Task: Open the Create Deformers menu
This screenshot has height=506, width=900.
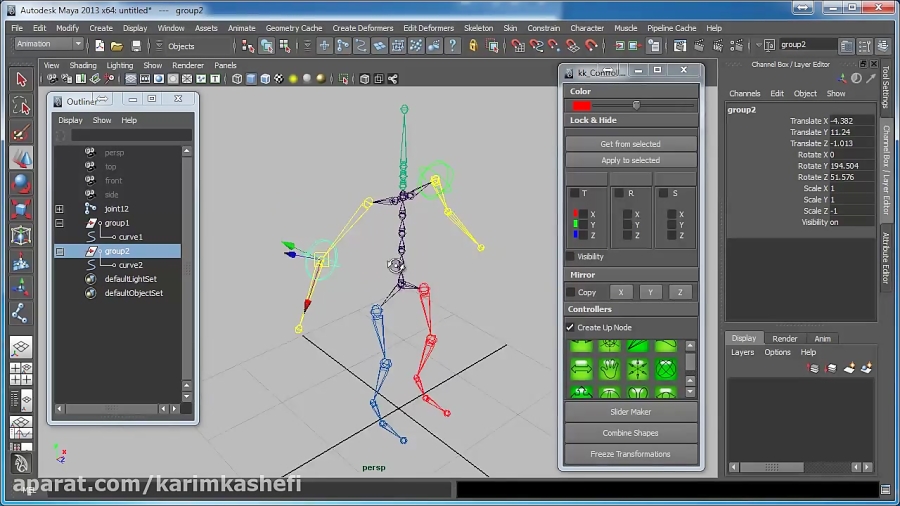Action: point(363,28)
